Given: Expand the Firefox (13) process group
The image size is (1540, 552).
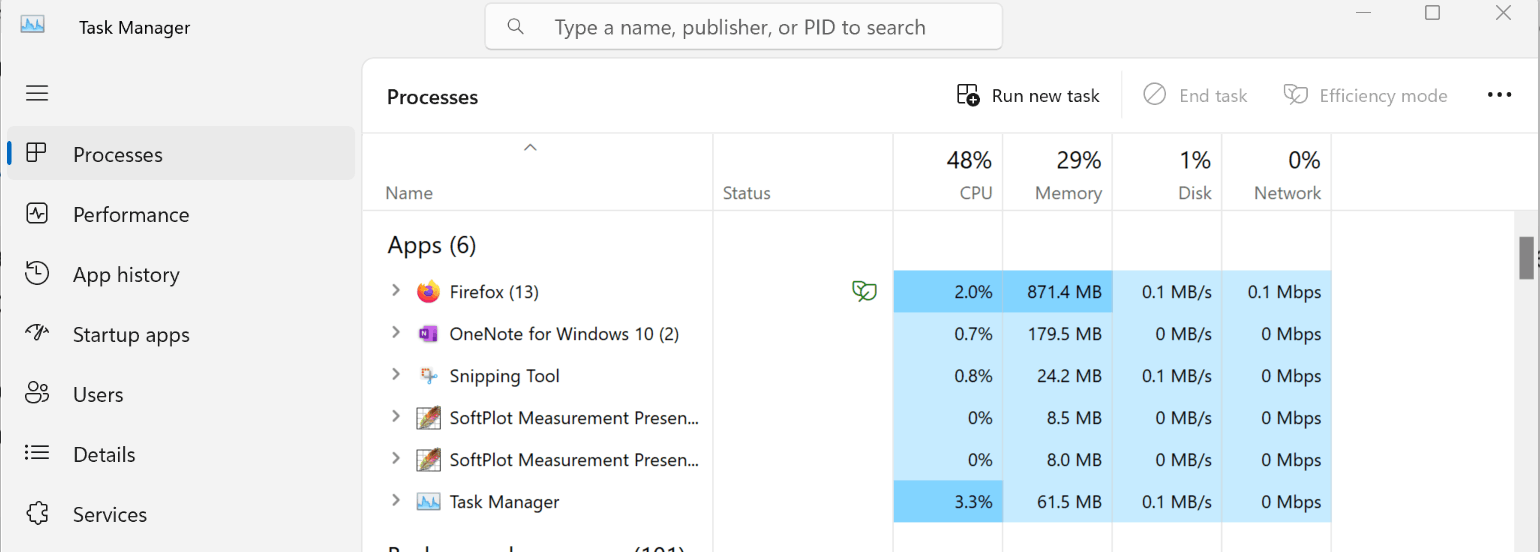Looking at the screenshot, I should coord(396,290).
